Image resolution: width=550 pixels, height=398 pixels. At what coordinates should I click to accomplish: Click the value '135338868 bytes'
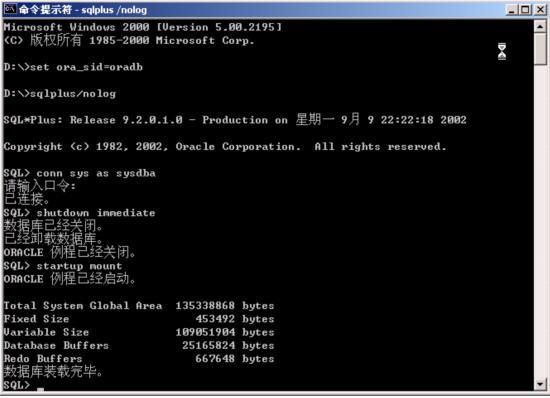pos(225,305)
